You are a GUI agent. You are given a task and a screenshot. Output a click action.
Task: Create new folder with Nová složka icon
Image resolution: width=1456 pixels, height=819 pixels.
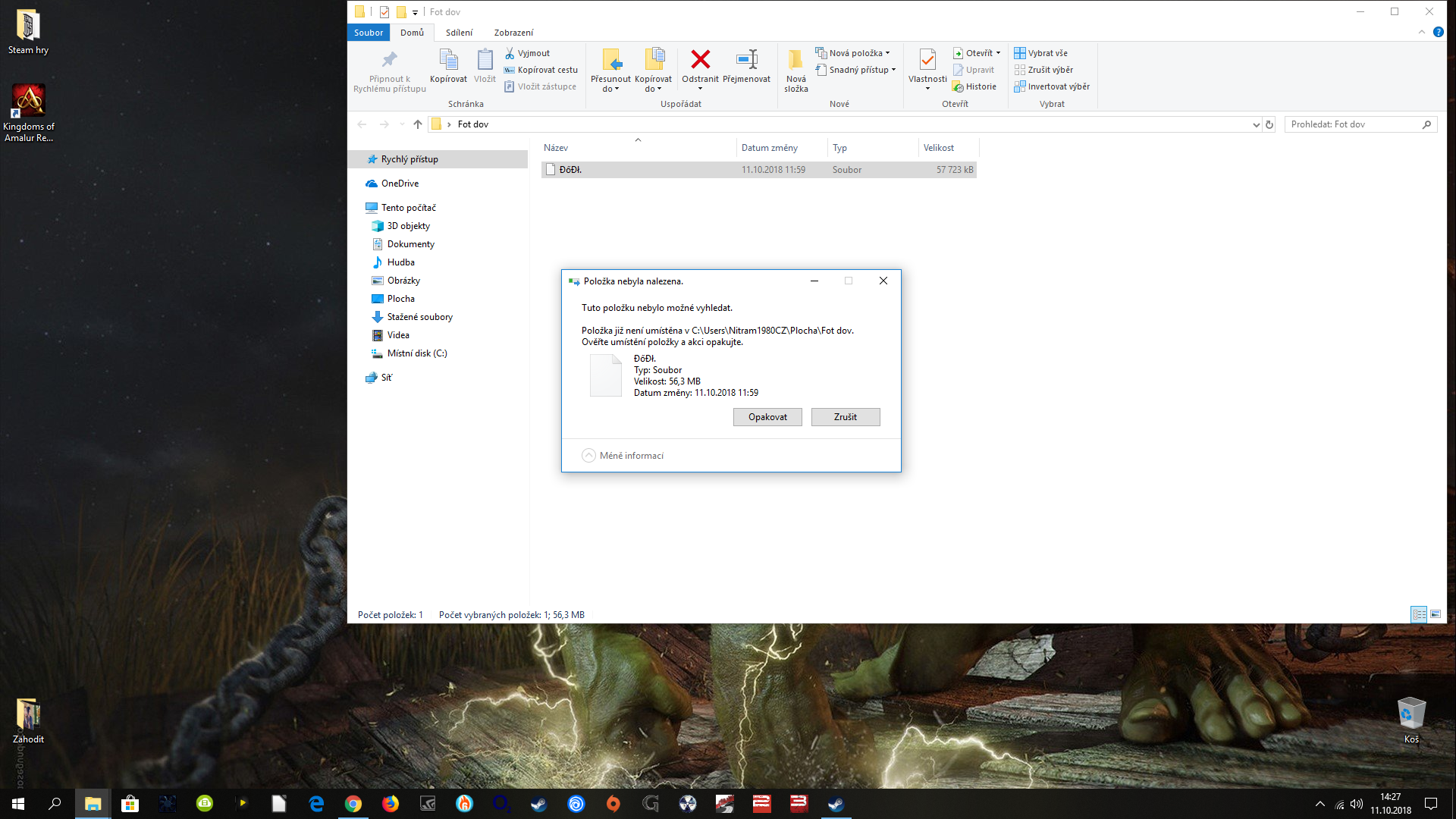[795, 60]
